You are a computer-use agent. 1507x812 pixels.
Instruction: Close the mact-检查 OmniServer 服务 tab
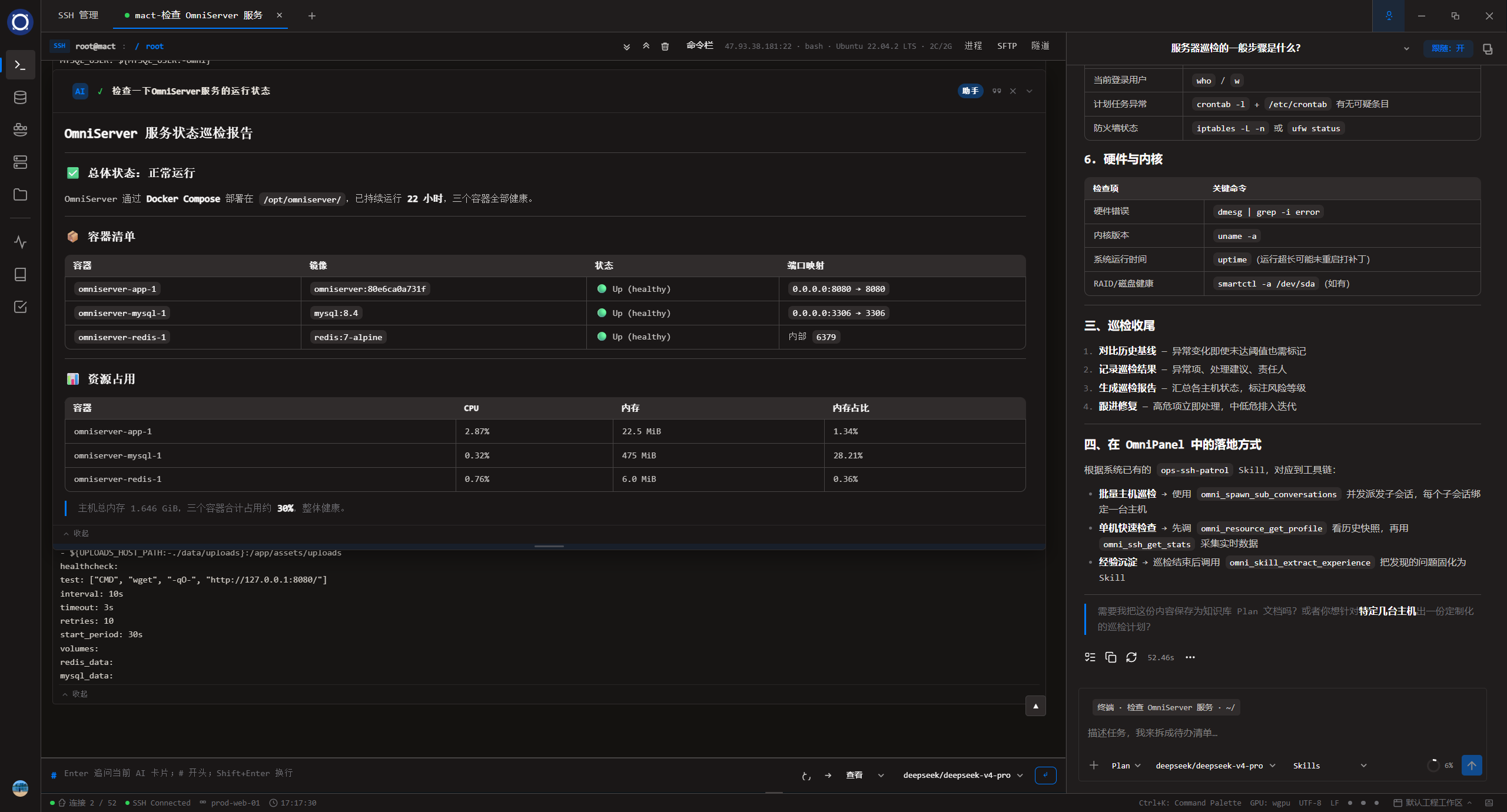click(x=279, y=15)
